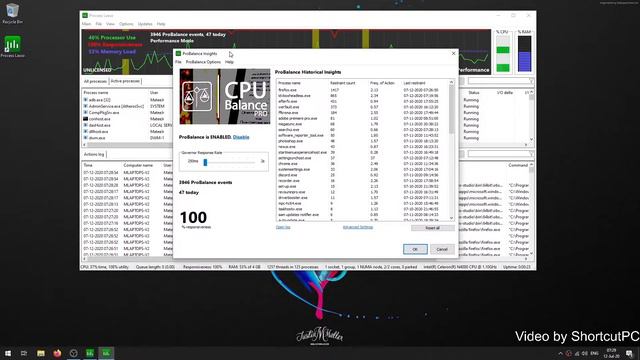Switch to Active processes tab
This screenshot has height=360, width=640.
(x=125, y=81)
